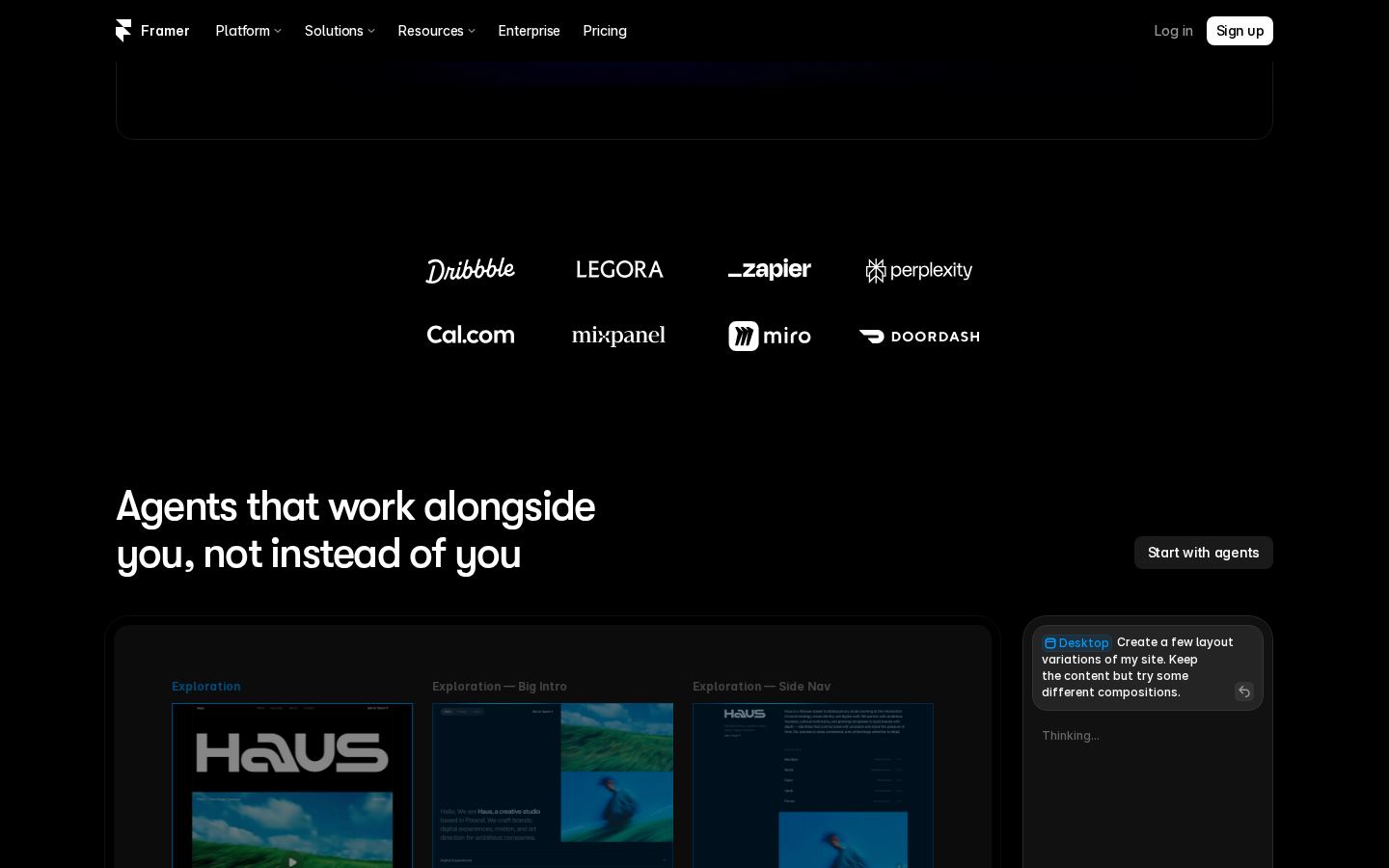
Task: Click the Dribbble logo
Action: (471, 270)
